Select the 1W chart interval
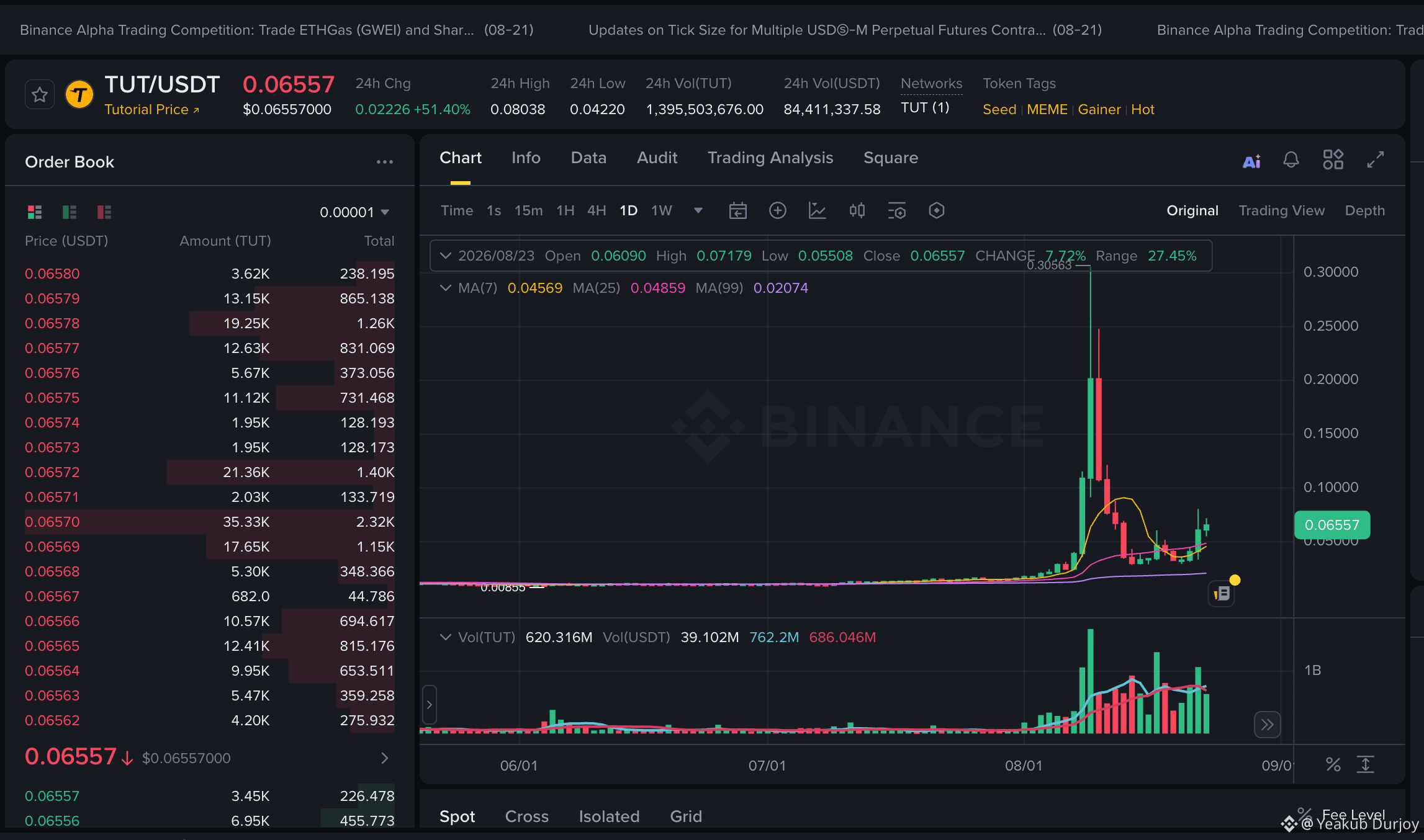Image resolution: width=1424 pixels, height=840 pixels. click(x=662, y=211)
